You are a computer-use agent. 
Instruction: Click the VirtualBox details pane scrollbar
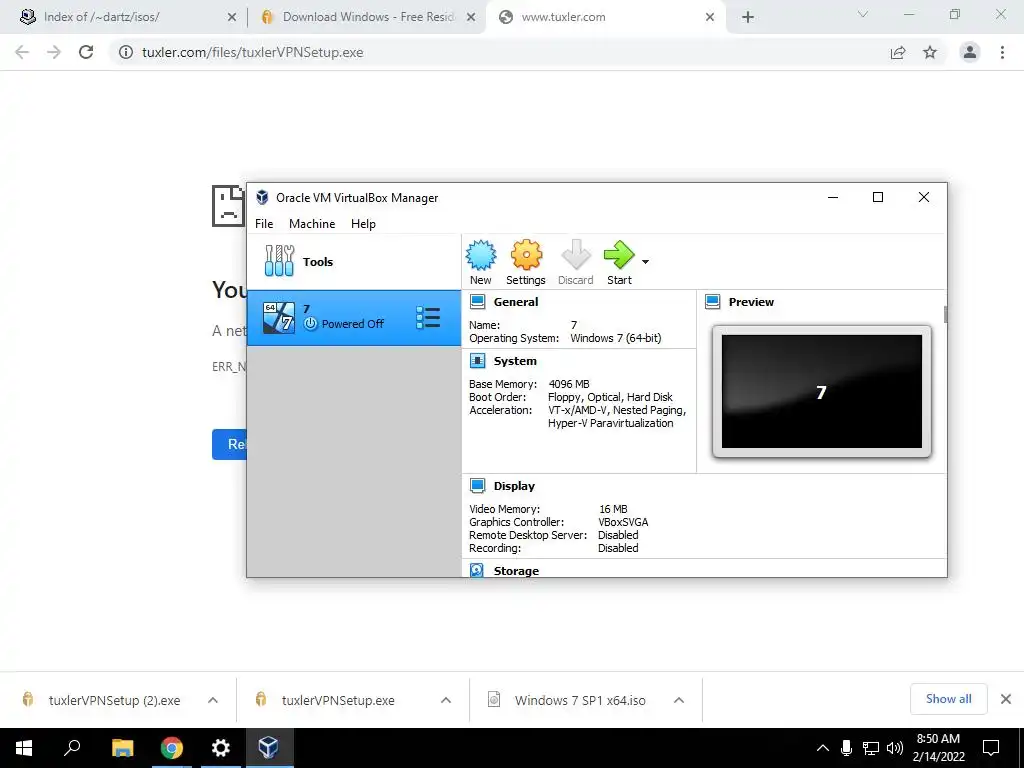(x=945, y=313)
